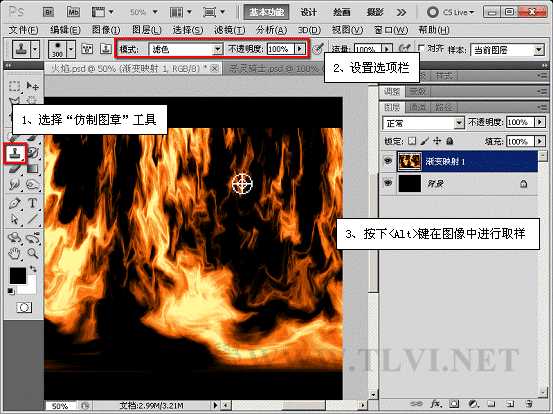Image resolution: width=553 pixels, height=414 pixels.
Task: Select the Zoom tool
Action: (33, 253)
